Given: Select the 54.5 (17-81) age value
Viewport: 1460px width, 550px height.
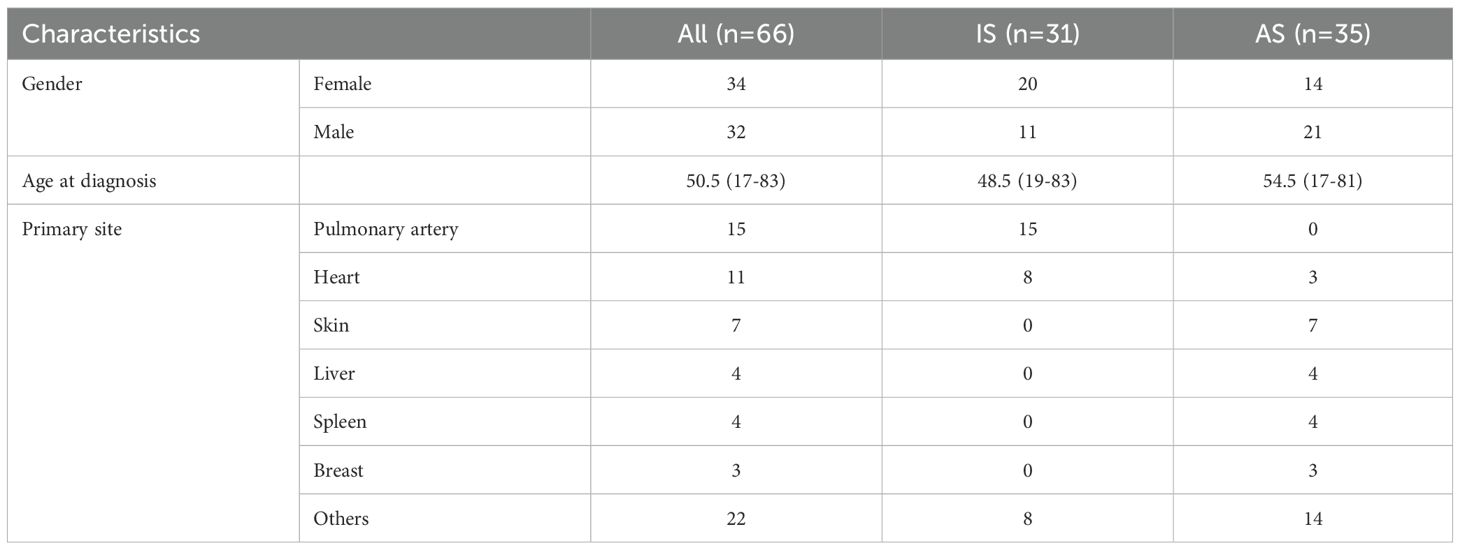Looking at the screenshot, I should click(x=1312, y=181).
